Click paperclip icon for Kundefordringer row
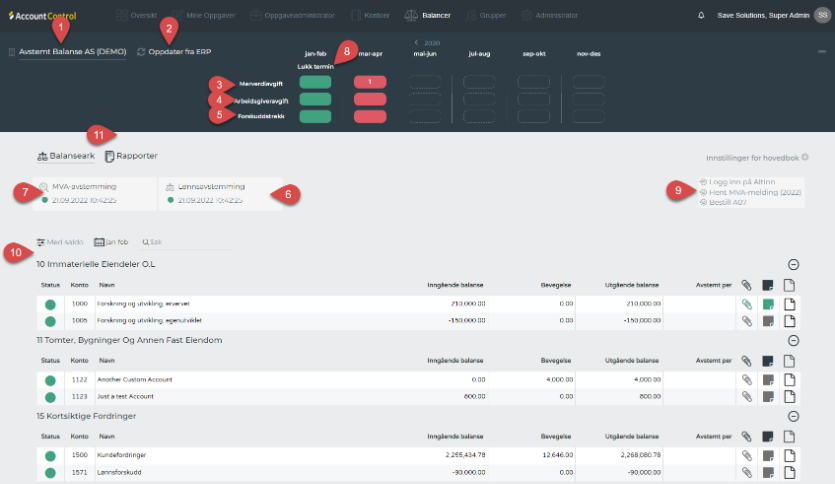Screen dimensions: 835x484 coord(746,456)
